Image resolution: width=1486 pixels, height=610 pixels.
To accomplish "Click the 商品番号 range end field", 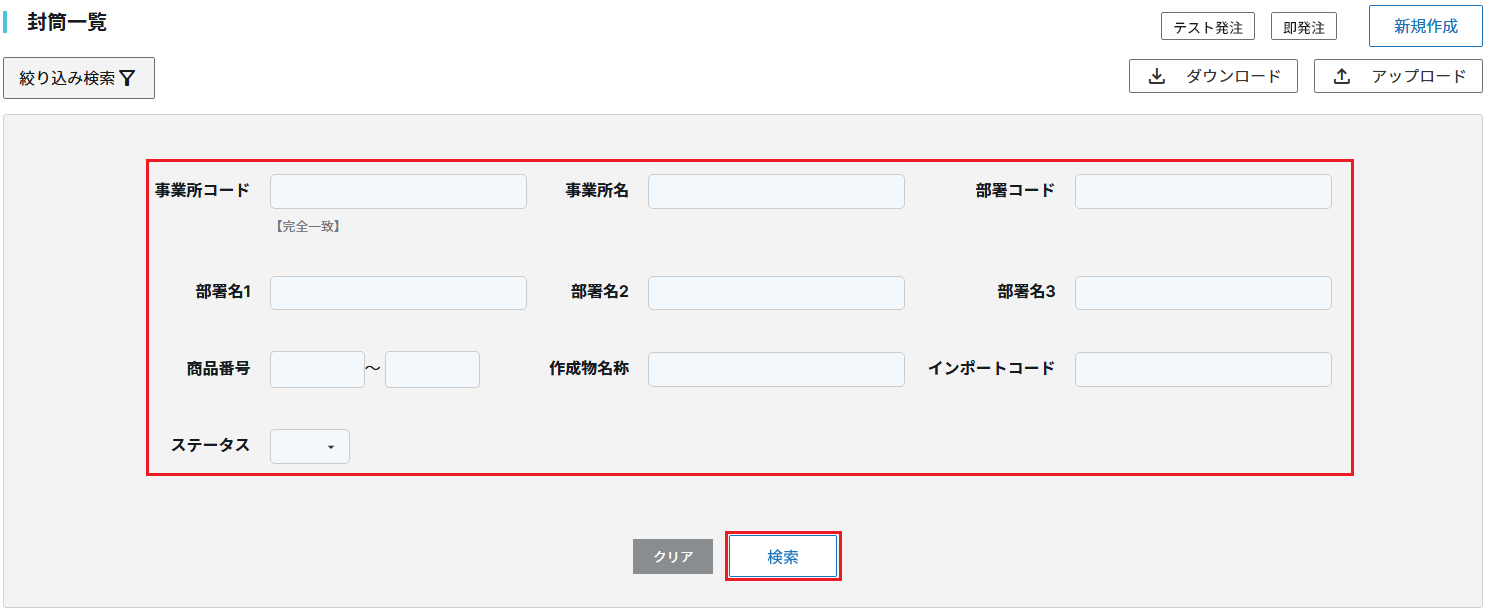I will 432,369.
